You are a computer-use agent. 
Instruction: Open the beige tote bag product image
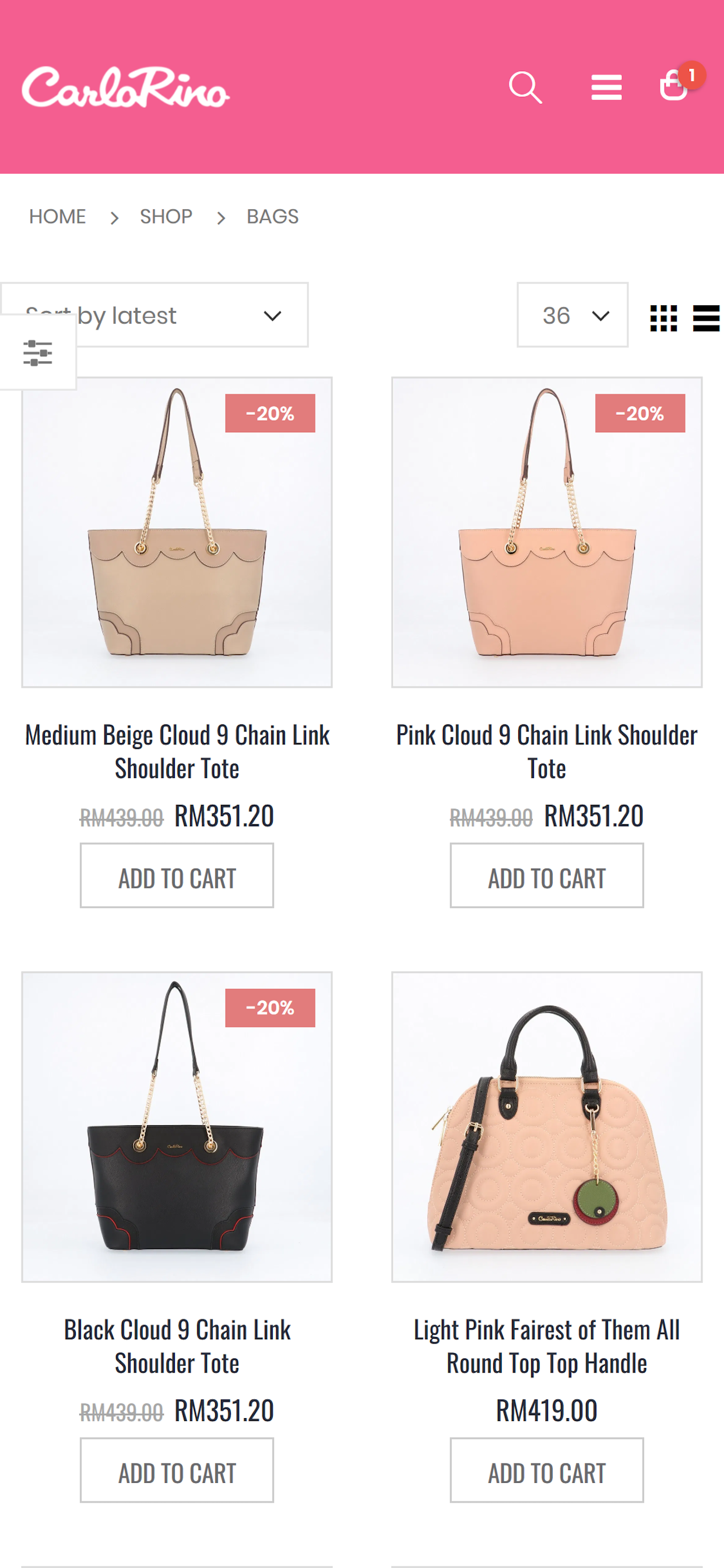tap(177, 532)
